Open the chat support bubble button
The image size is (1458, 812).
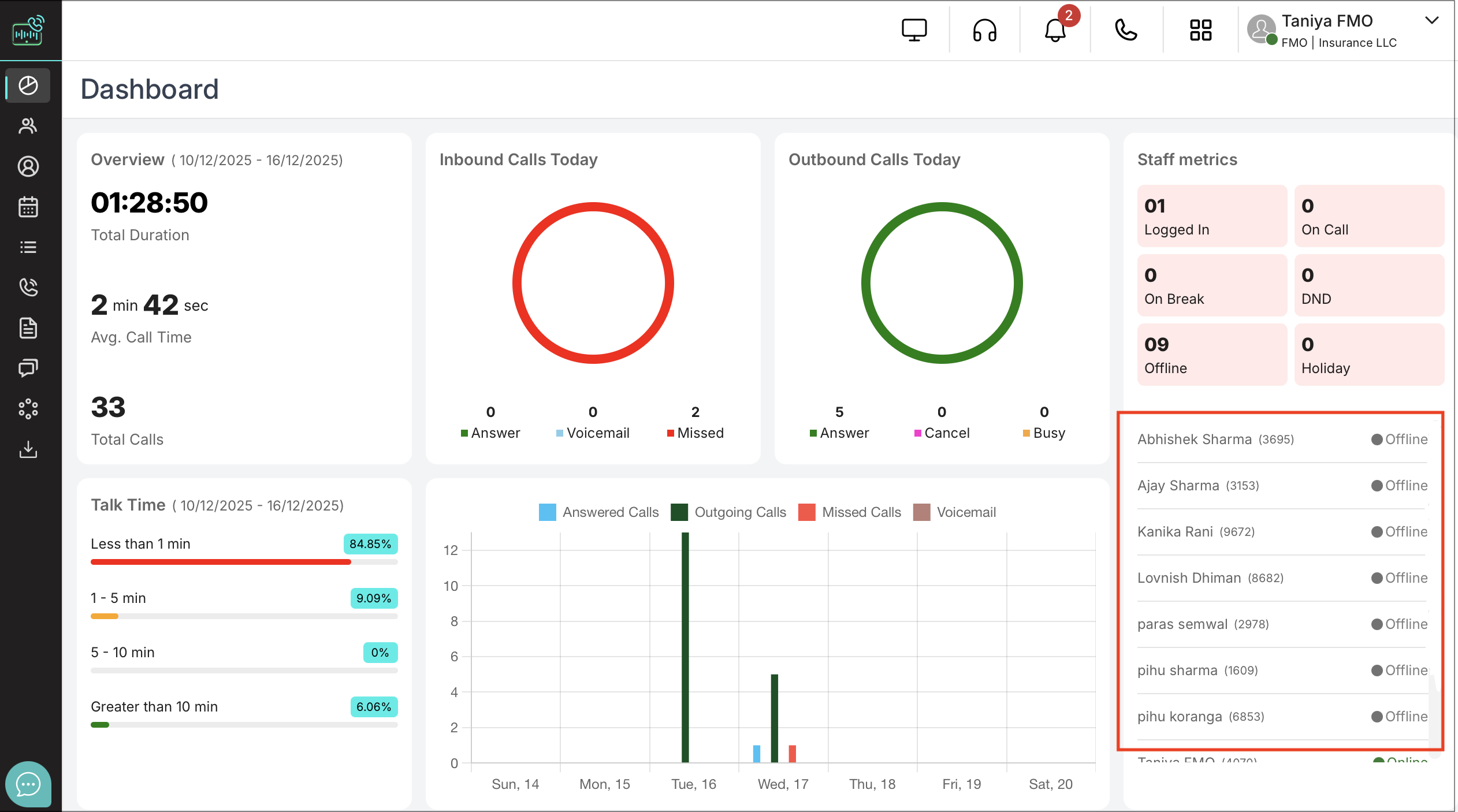point(28,784)
